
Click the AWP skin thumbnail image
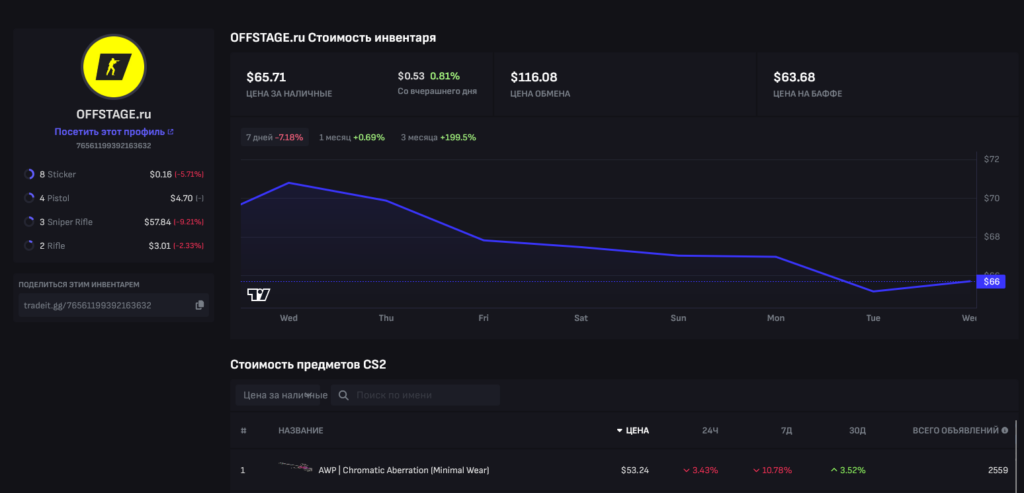coord(295,469)
